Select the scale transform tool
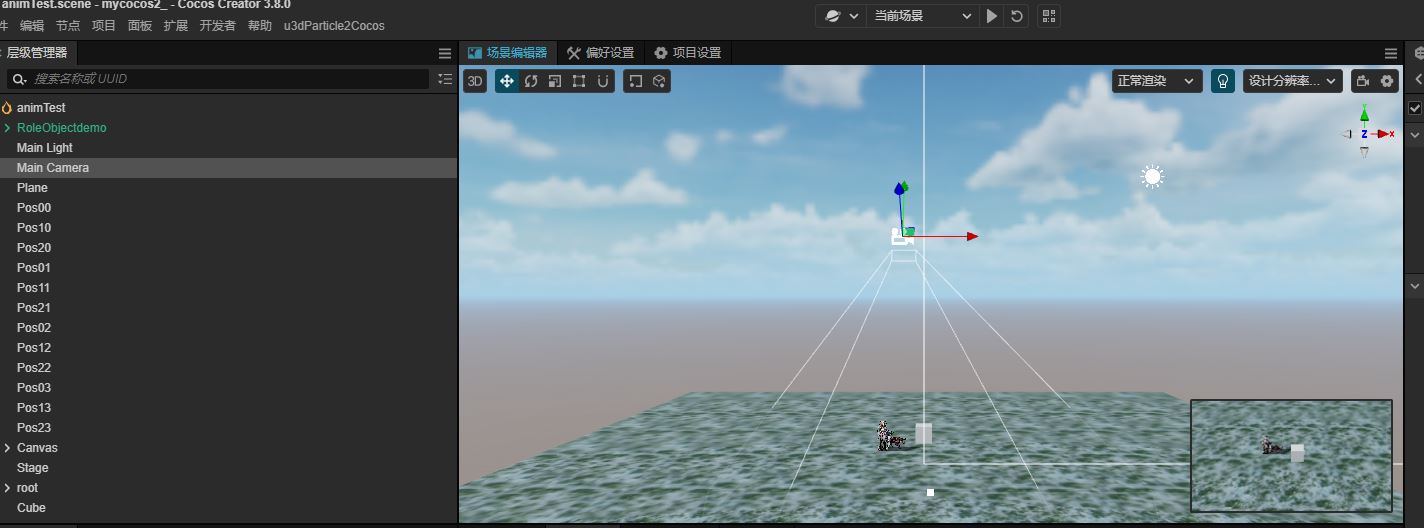The width and height of the screenshot is (1424, 528). pos(555,81)
